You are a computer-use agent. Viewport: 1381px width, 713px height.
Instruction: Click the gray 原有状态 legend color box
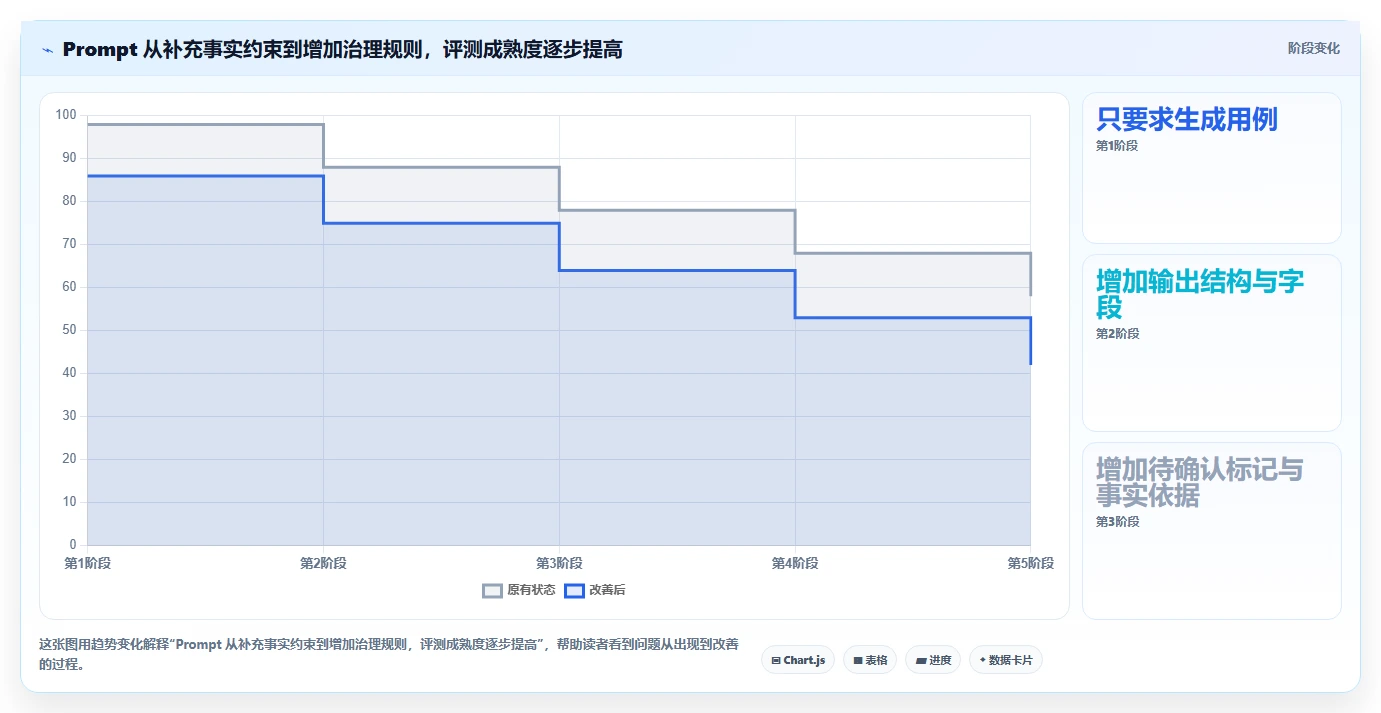(492, 590)
